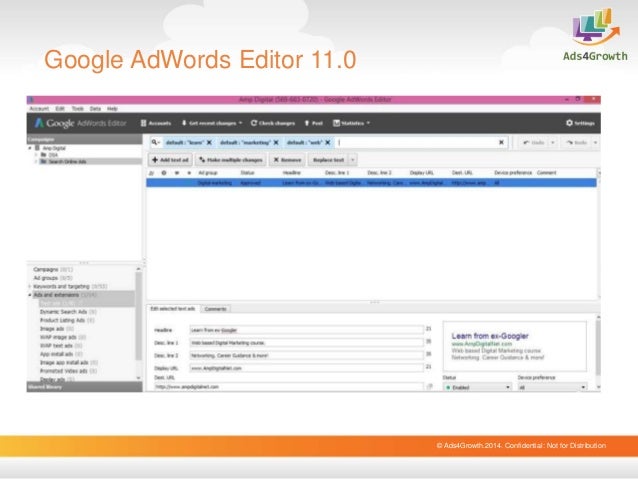Select Promoted Video ads
The image size is (638, 479).
(x=68, y=371)
